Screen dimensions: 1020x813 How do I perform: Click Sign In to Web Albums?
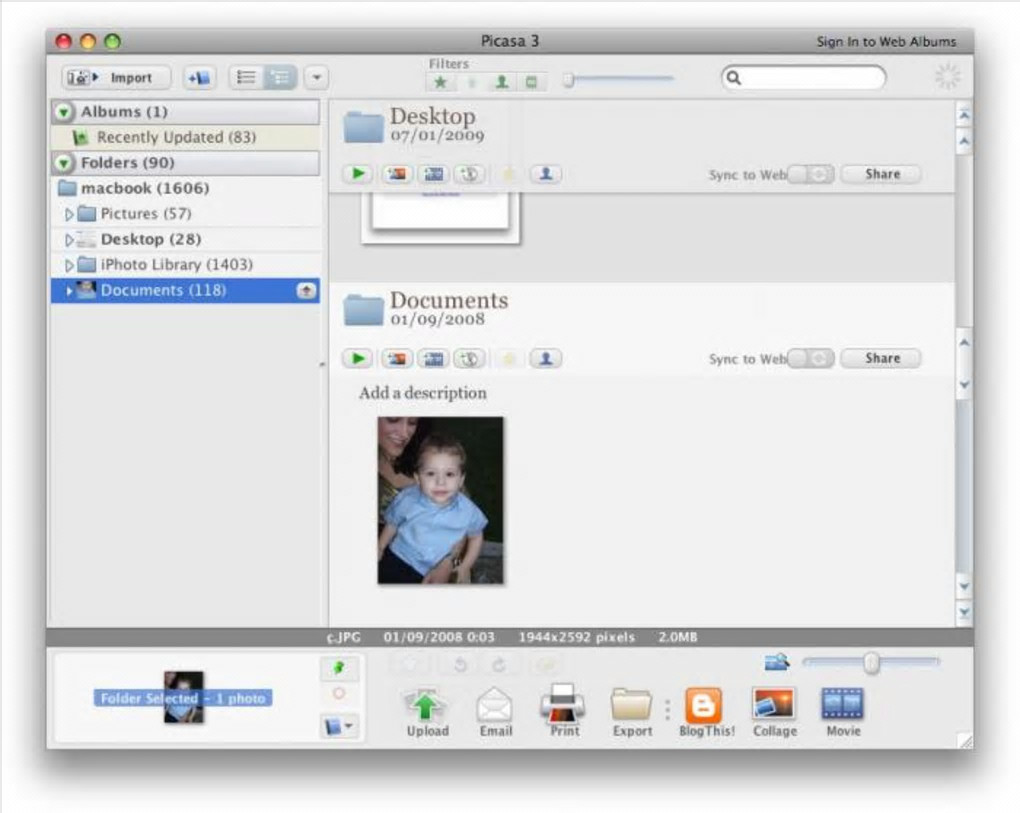click(x=885, y=42)
